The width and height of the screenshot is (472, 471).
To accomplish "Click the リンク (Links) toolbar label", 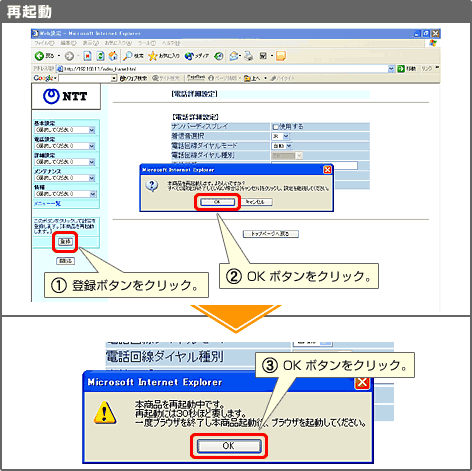I will [427, 69].
